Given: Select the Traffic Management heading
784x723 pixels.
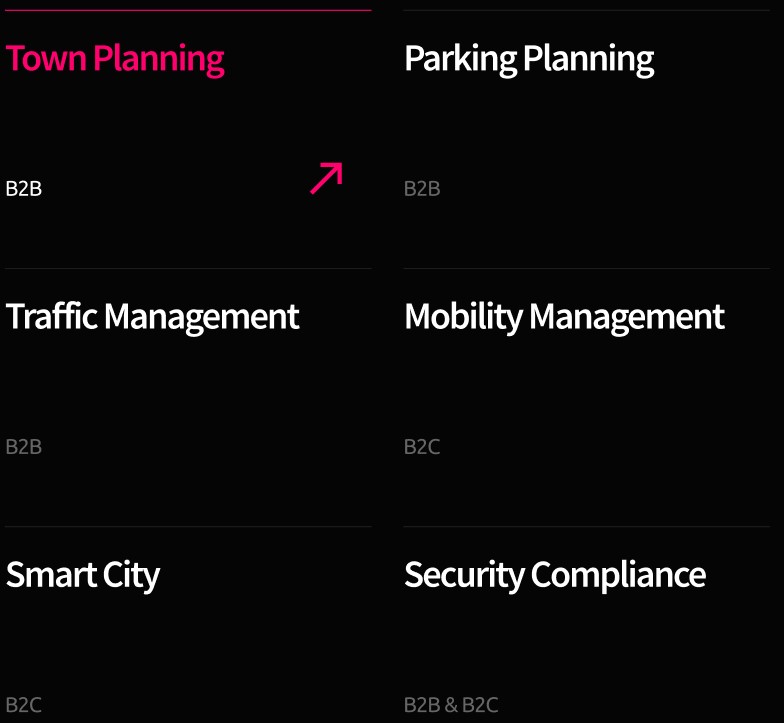Looking at the screenshot, I should pyautogui.click(x=152, y=317).
